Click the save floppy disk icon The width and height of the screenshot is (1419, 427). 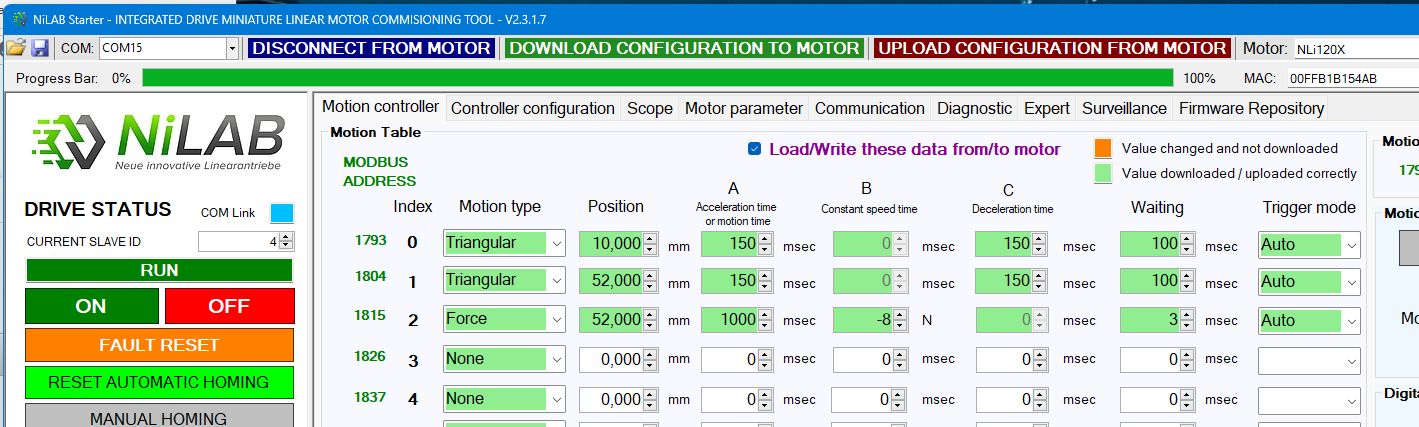[x=40, y=48]
